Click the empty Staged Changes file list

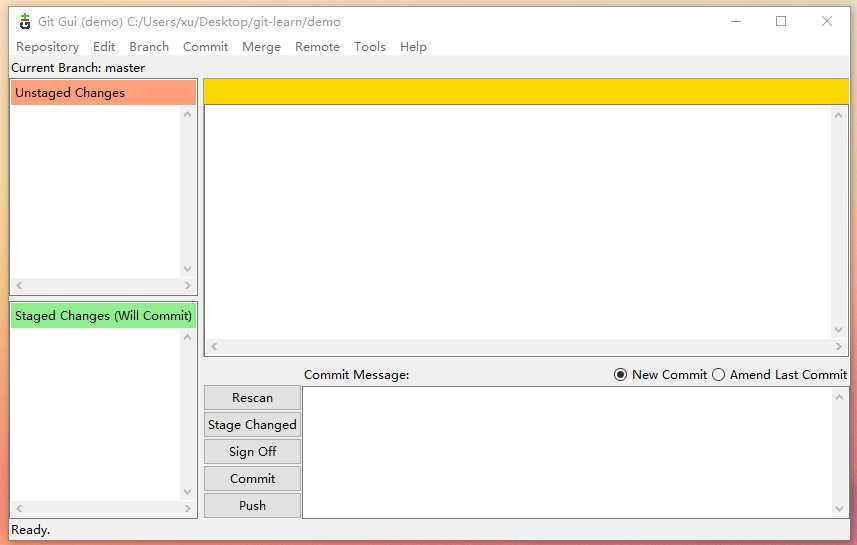96,414
